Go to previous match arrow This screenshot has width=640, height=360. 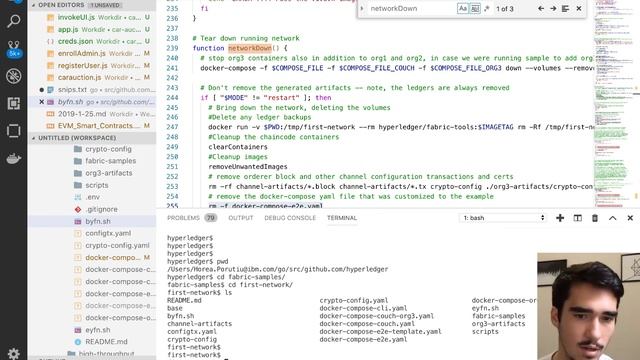[541, 9]
